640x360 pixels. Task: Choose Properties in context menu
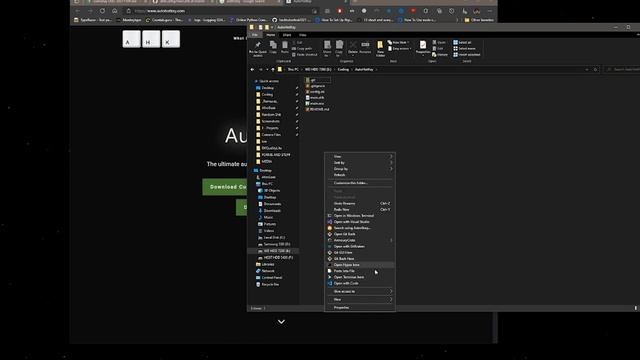(x=360, y=307)
